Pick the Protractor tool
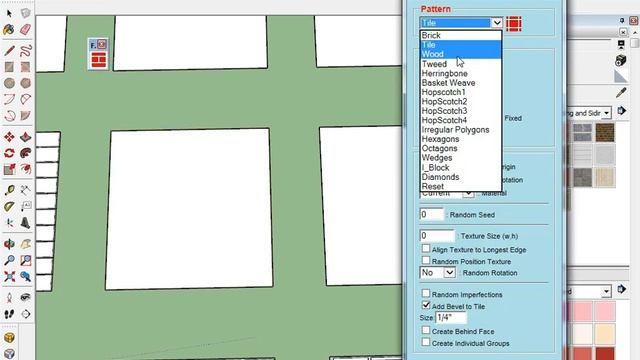 pyautogui.click(x=9, y=207)
